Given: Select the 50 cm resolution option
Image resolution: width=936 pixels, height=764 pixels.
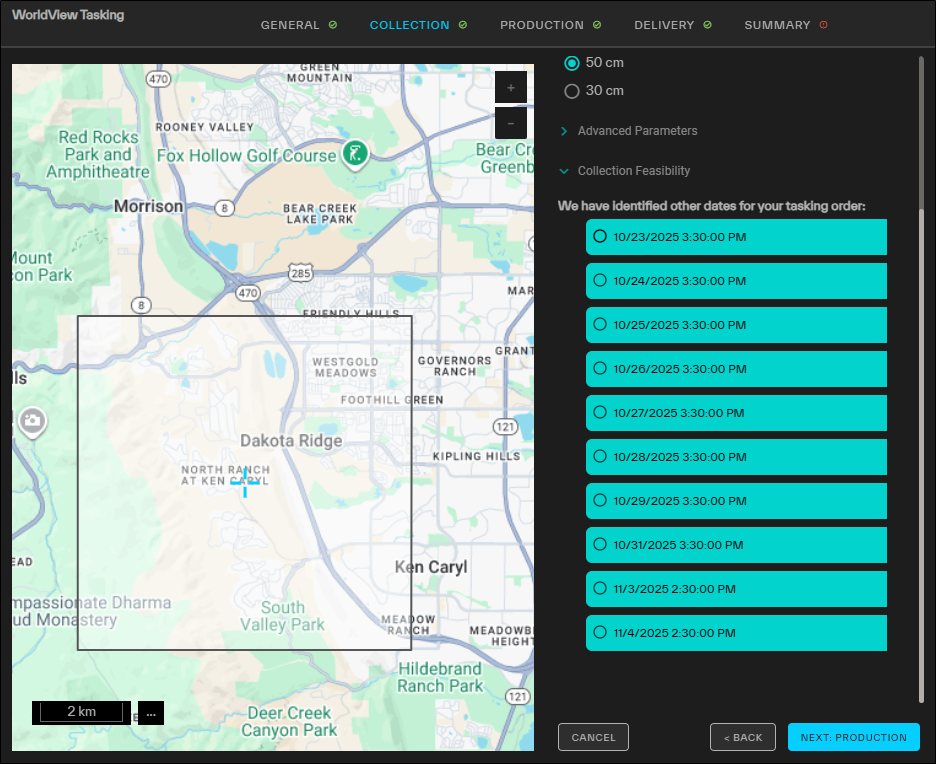Looking at the screenshot, I should point(572,63).
